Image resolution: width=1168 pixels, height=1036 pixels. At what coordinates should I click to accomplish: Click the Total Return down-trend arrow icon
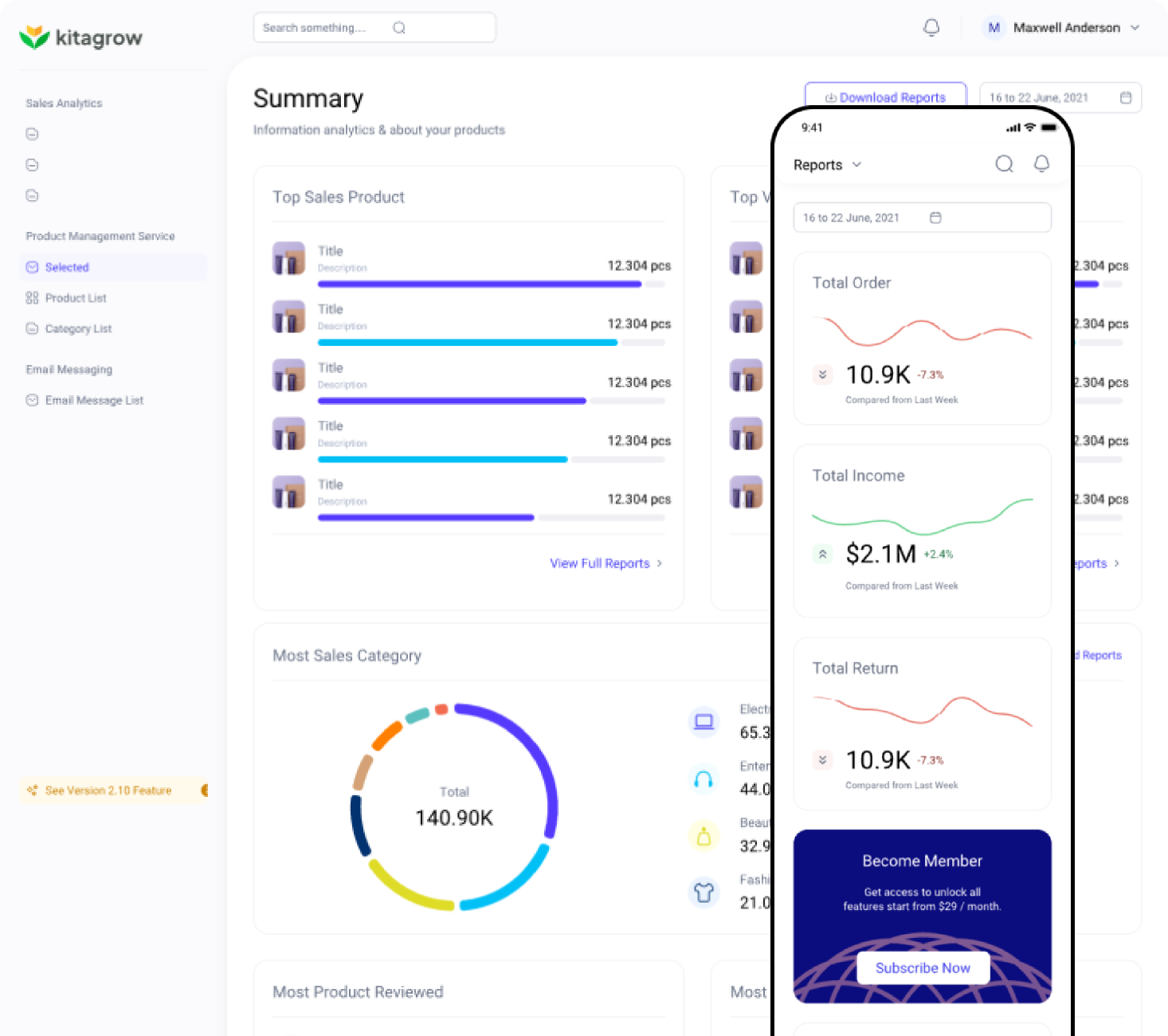coord(823,760)
